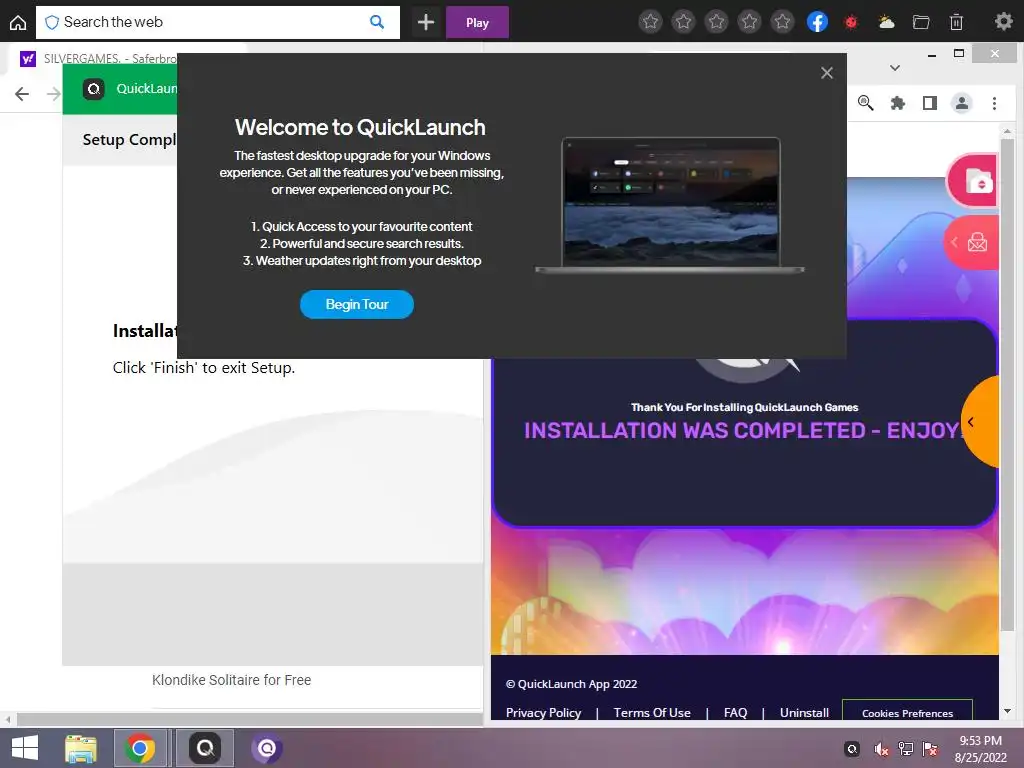Focus the Search the web field
The image size is (1024, 768).
click(x=216, y=22)
